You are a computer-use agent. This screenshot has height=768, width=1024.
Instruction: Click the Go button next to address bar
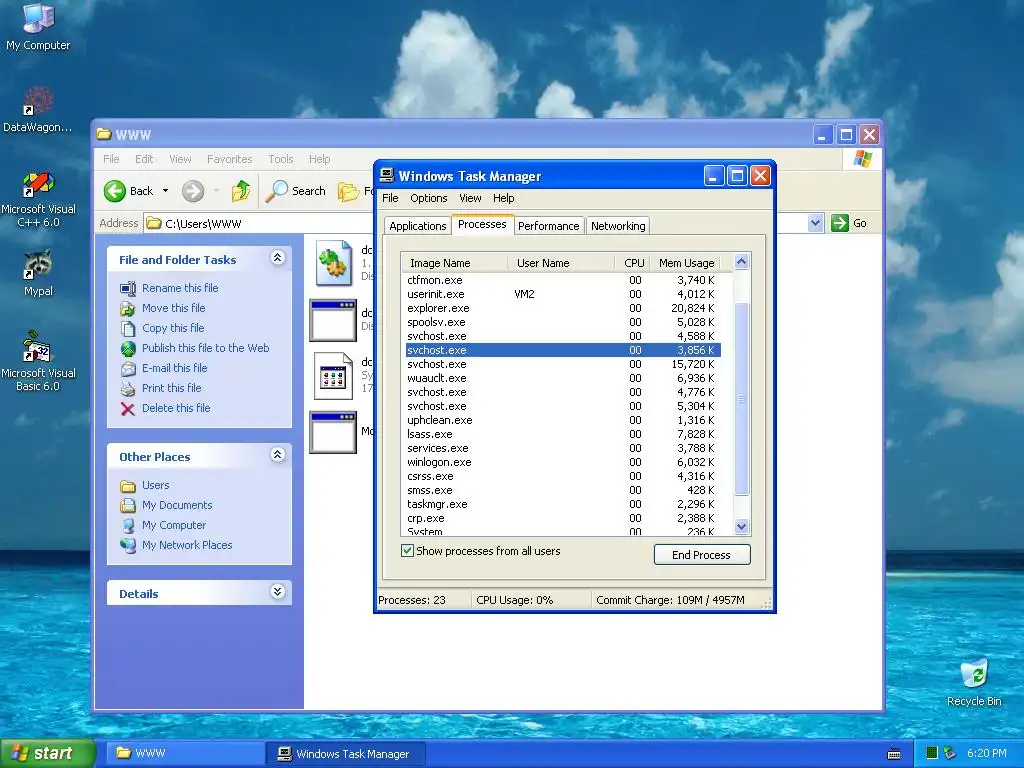(849, 223)
